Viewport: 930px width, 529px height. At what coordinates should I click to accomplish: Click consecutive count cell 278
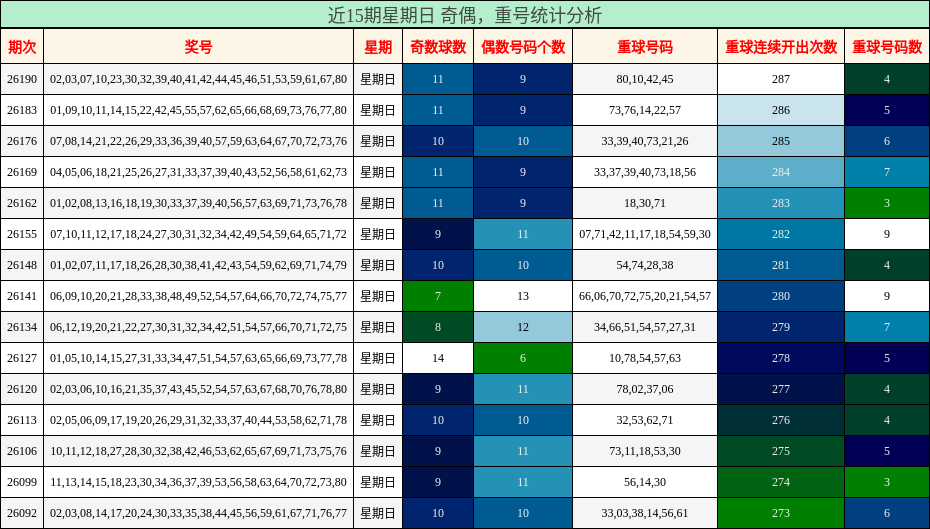pos(781,358)
